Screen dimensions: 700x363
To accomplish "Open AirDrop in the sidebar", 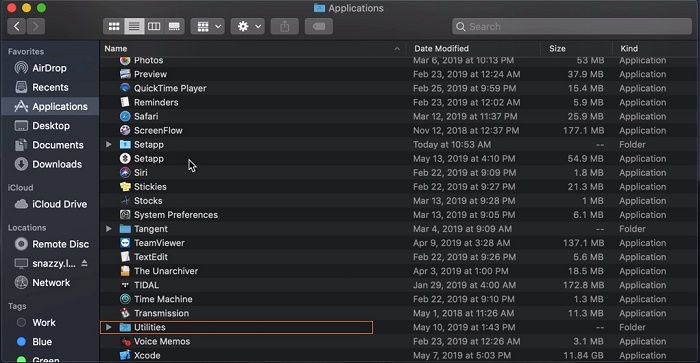I will tap(50, 68).
